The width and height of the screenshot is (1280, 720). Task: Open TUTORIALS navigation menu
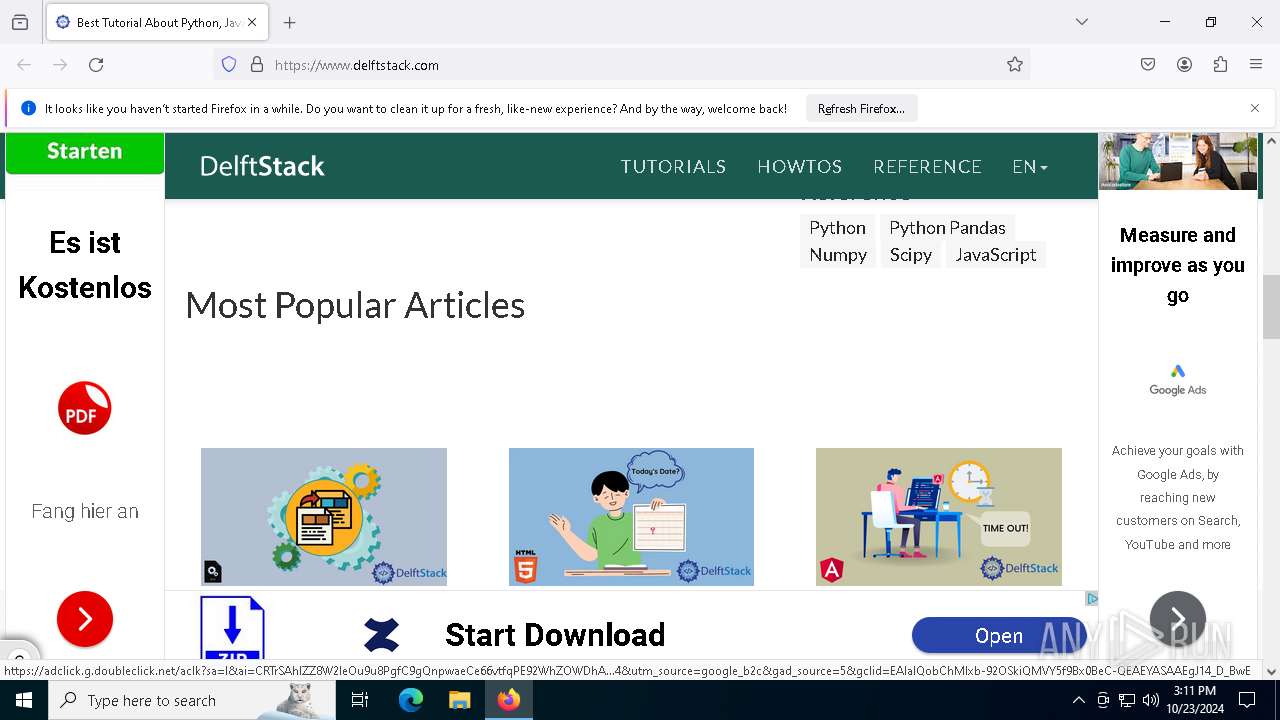coord(673,167)
